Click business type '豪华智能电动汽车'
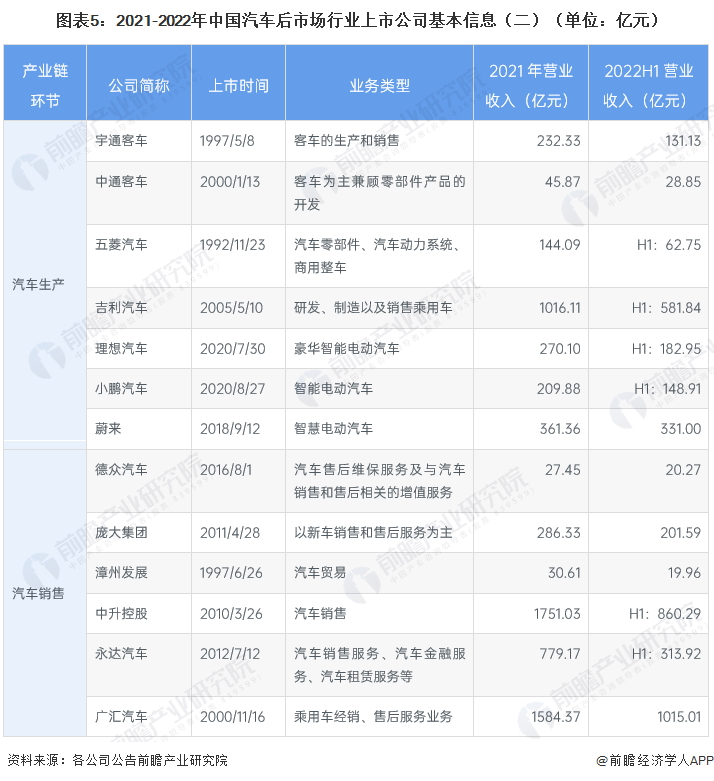Screen dimensions: 714x781 pyautogui.click(x=346, y=348)
